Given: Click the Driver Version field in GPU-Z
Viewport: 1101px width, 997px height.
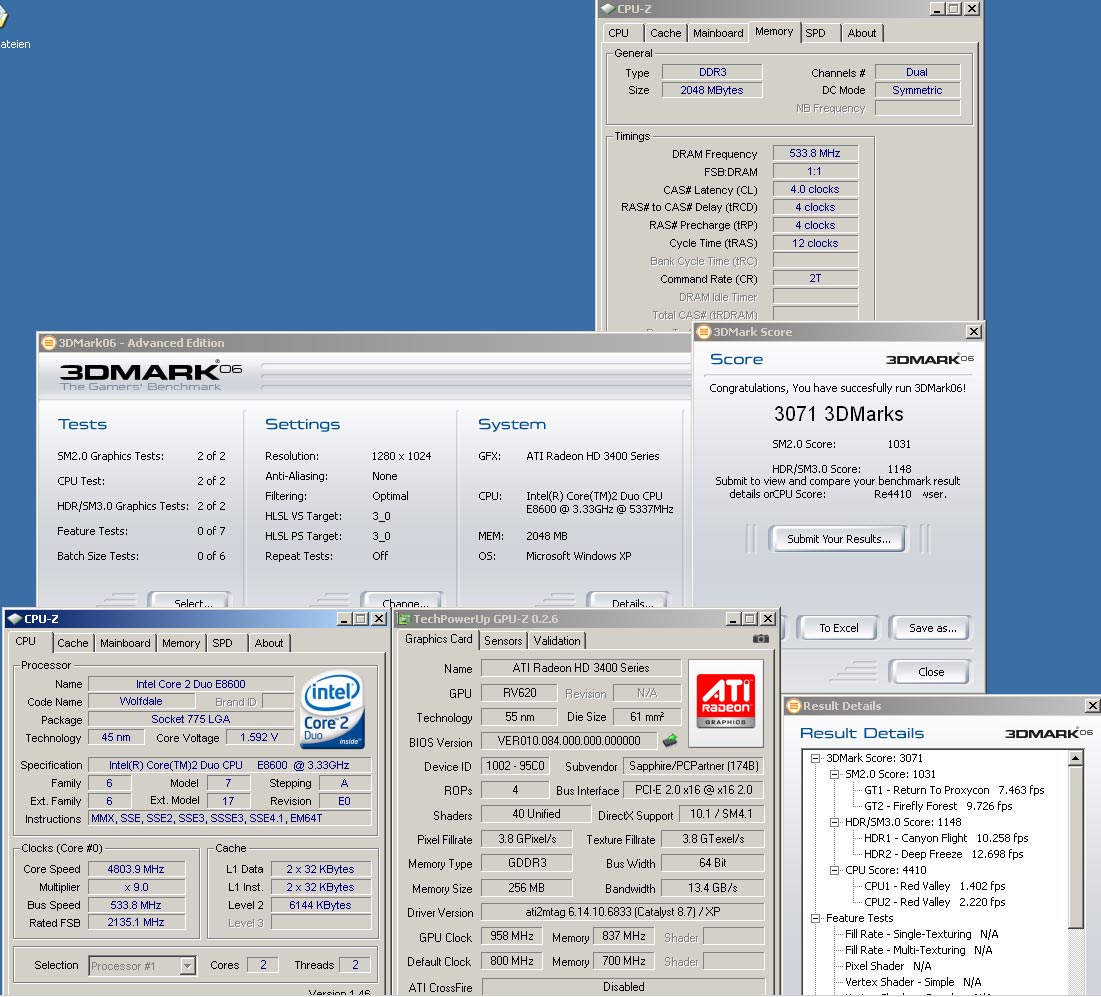Looking at the screenshot, I should pos(622,912).
